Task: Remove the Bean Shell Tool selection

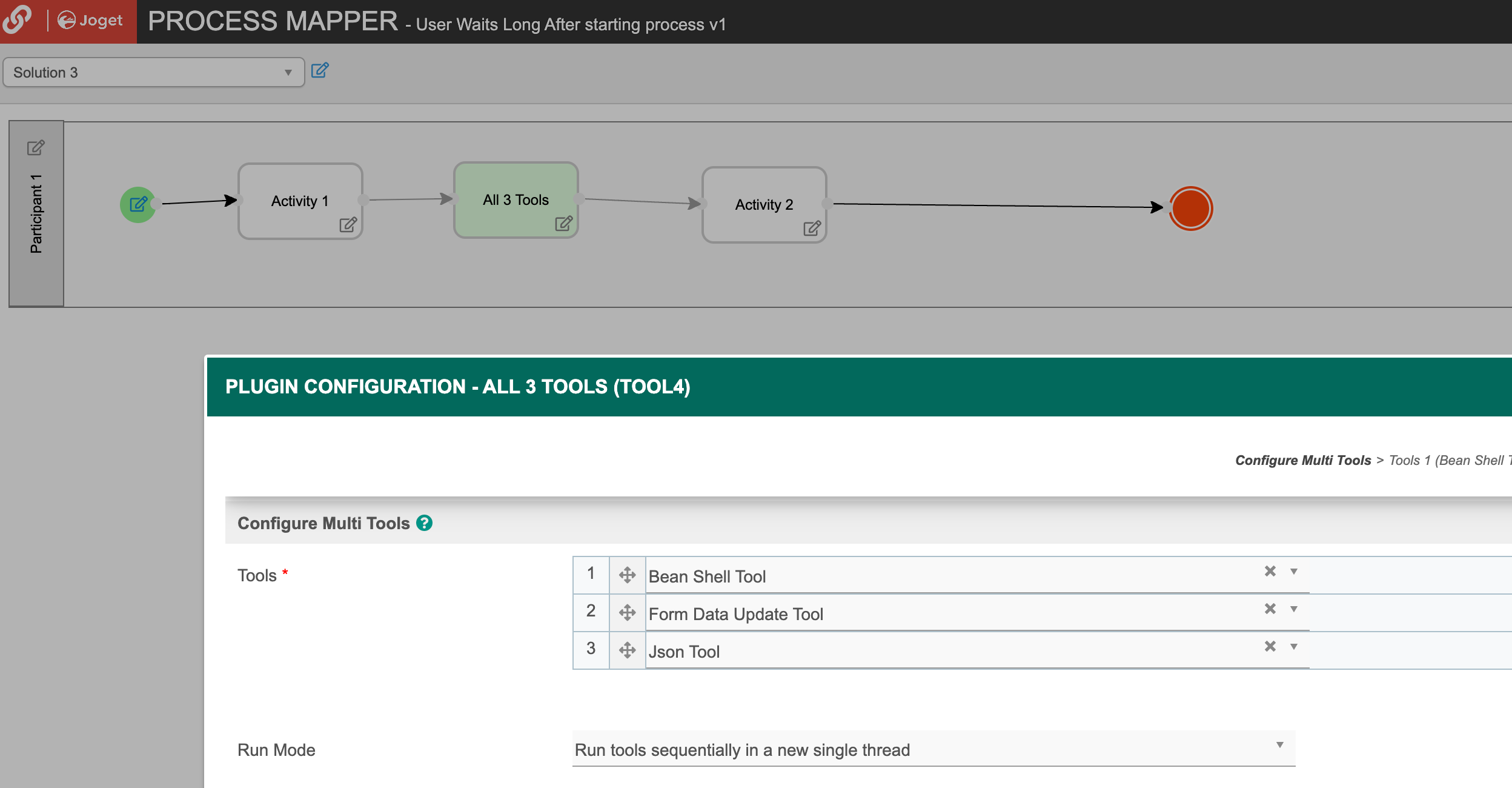Action: tap(1270, 571)
